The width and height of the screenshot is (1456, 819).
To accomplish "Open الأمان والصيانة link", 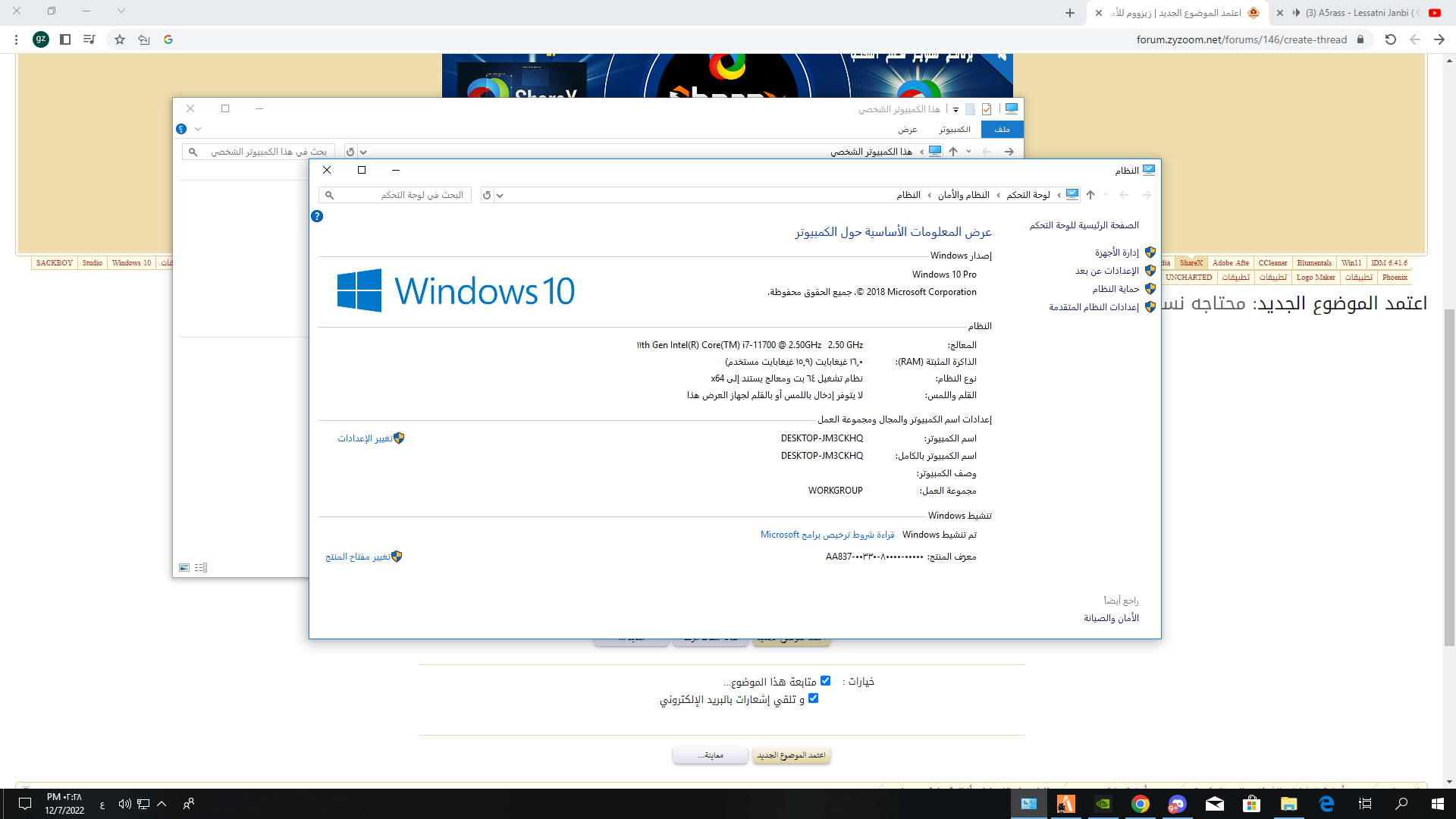I will click(x=1111, y=618).
